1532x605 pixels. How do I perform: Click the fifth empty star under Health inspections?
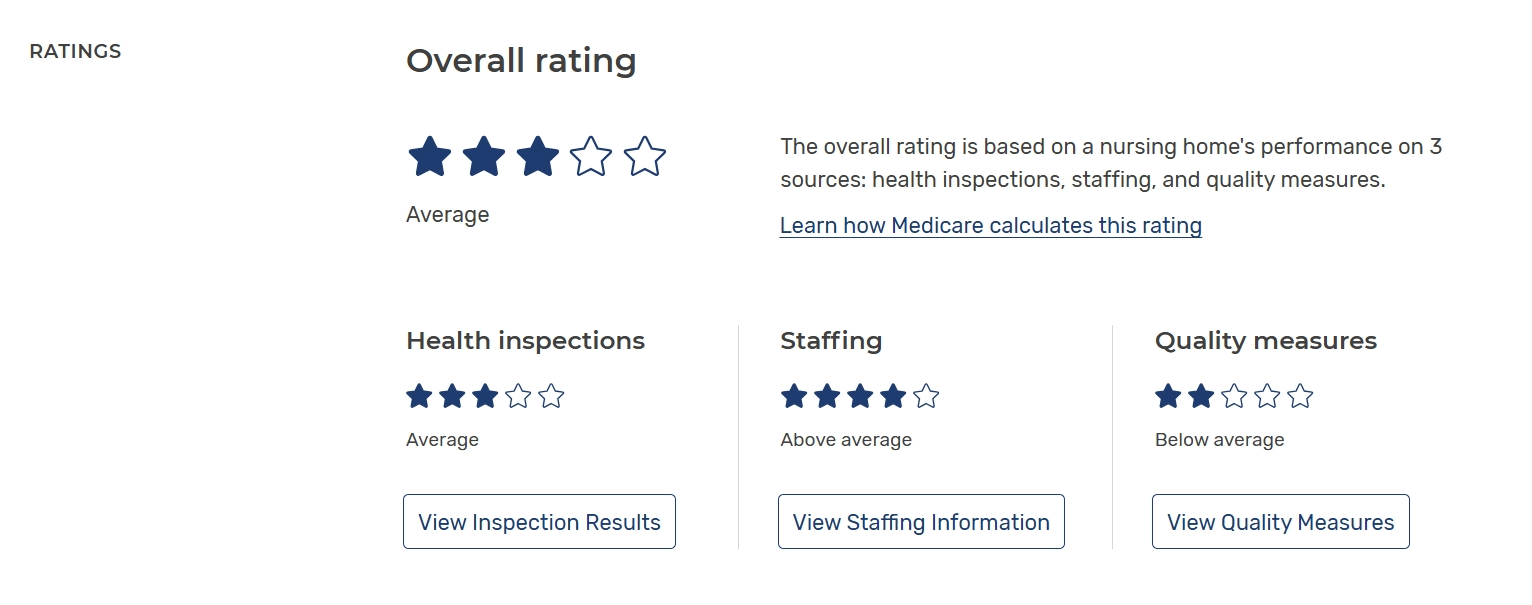(551, 397)
